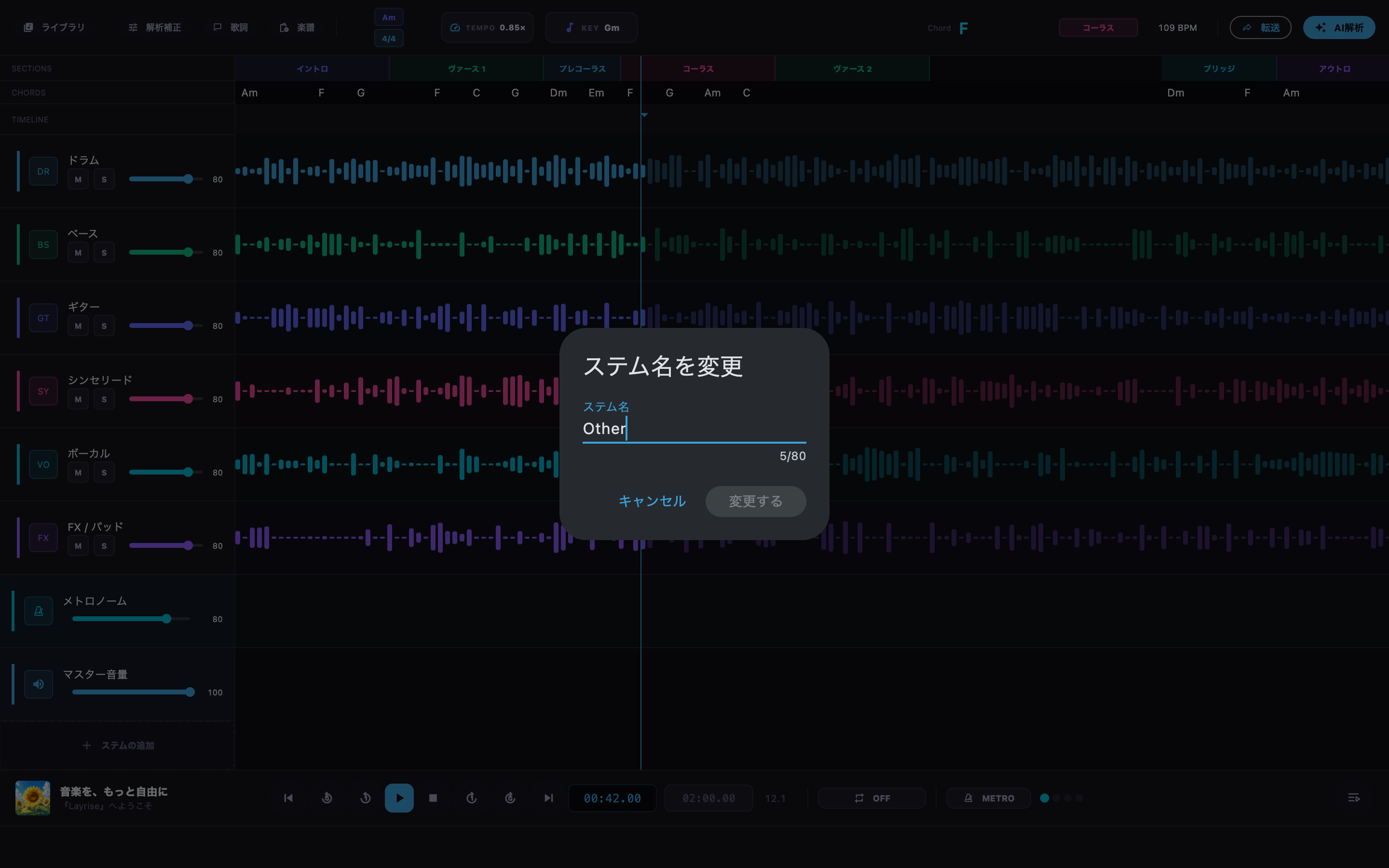This screenshot has height=868, width=1389.
Task: Mute the ボーカル stem
Action: [x=78, y=473]
